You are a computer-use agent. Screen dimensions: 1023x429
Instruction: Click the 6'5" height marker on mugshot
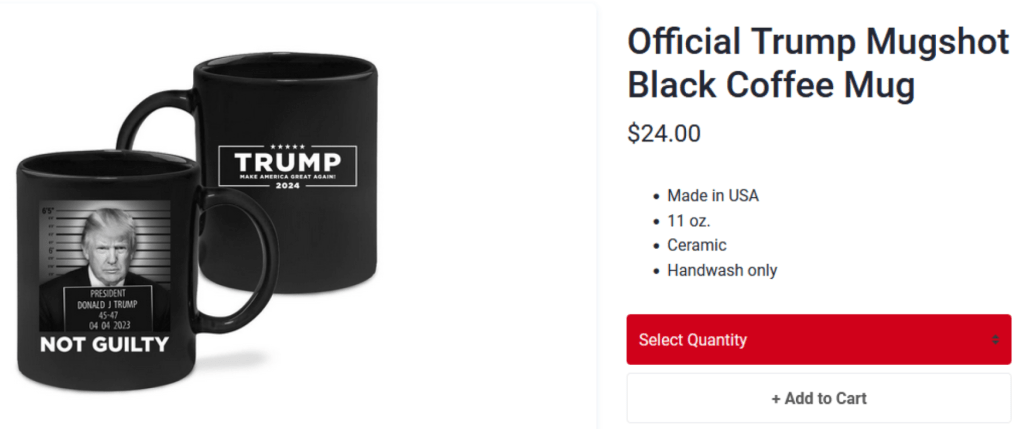pos(48,211)
